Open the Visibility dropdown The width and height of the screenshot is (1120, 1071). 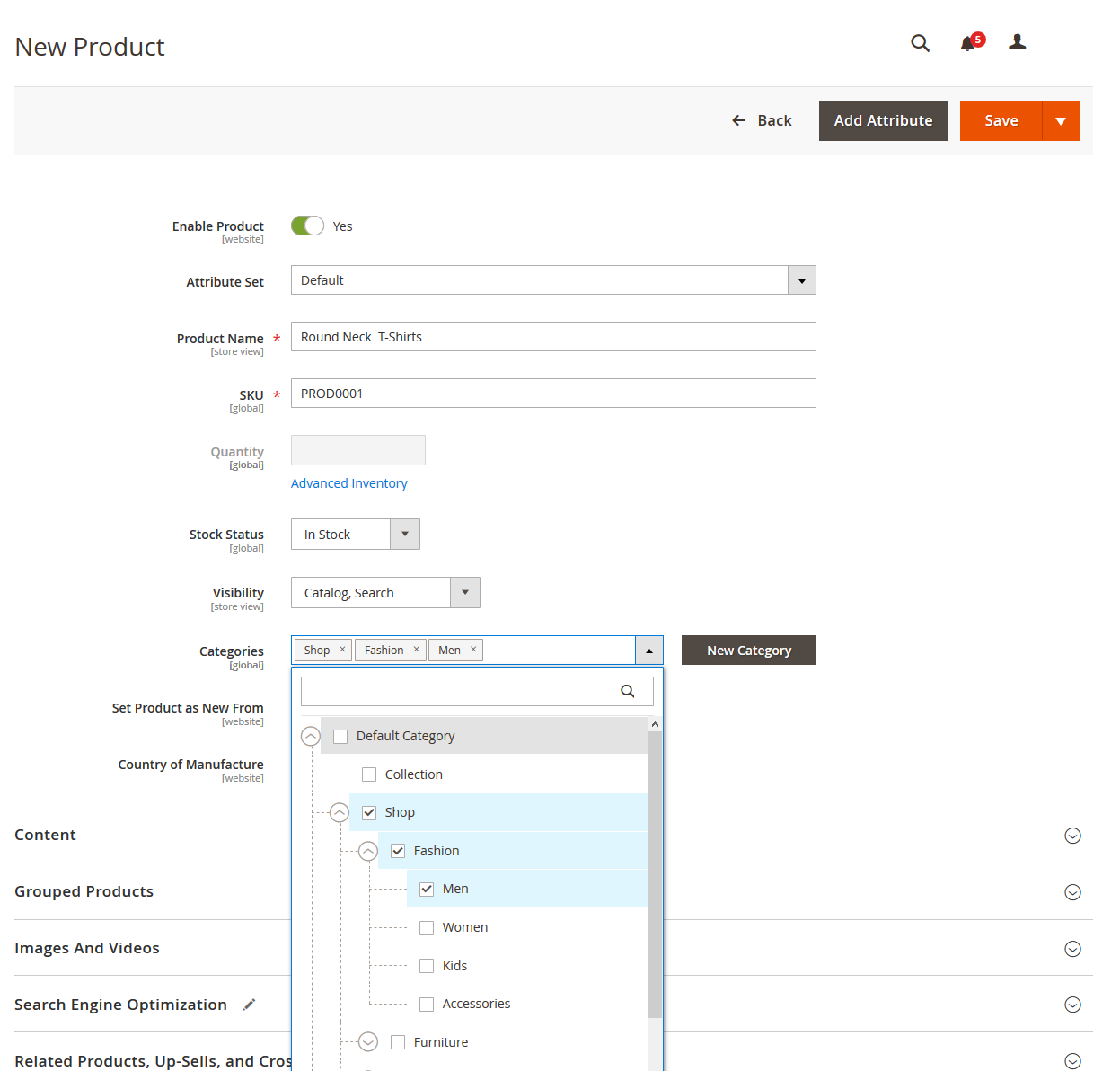tap(385, 593)
